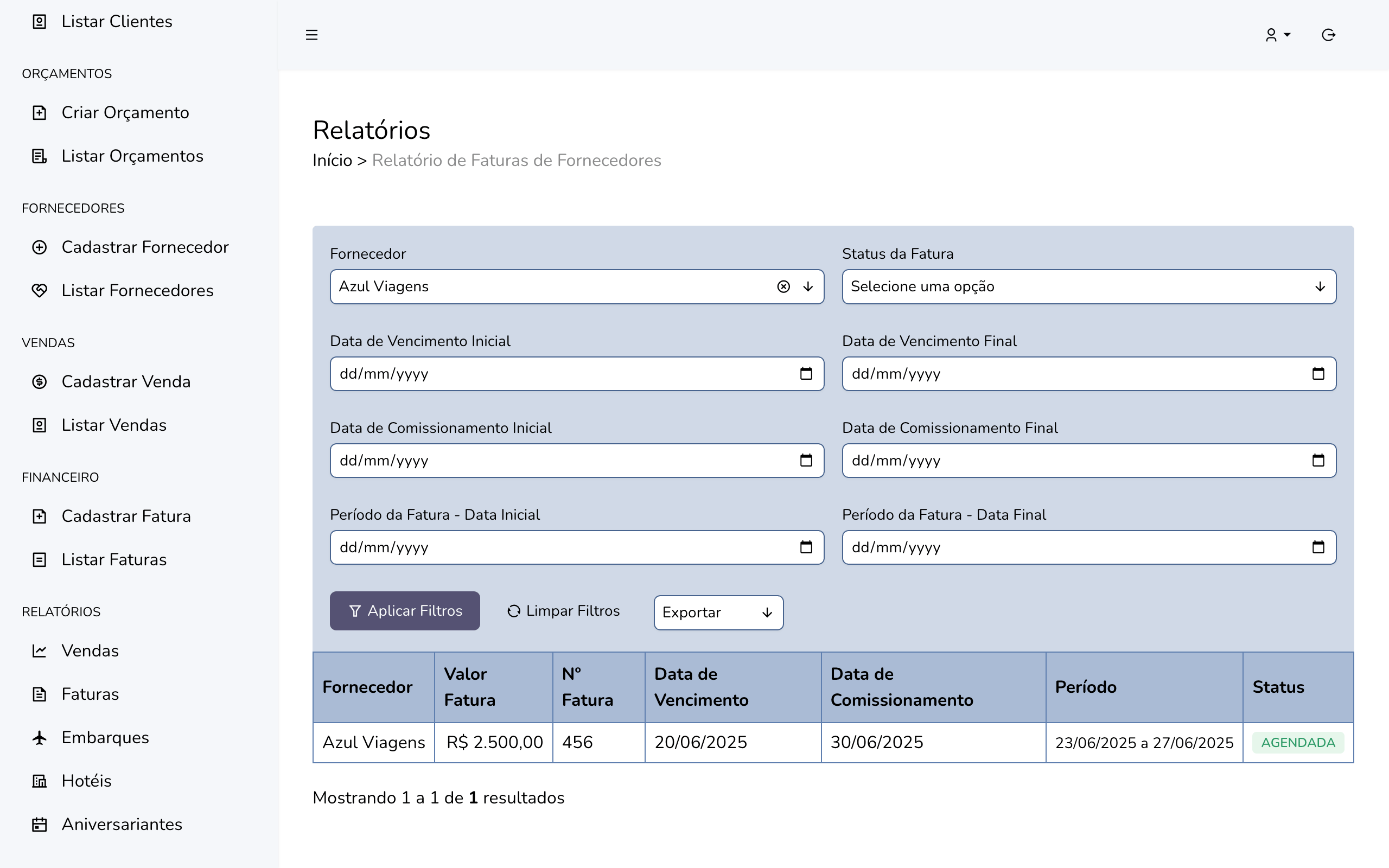The width and height of the screenshot is (1389, 868).
Task: Click Data de Vencimento Final date field
Action: pos(1089,374)
